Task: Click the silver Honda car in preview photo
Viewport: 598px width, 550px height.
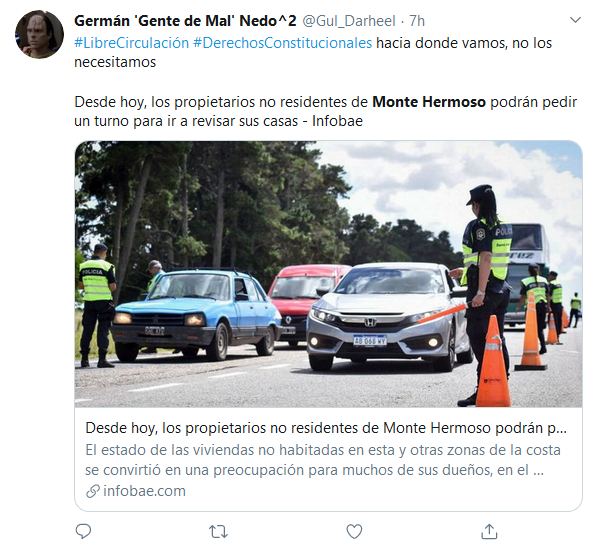Action: 389,317
